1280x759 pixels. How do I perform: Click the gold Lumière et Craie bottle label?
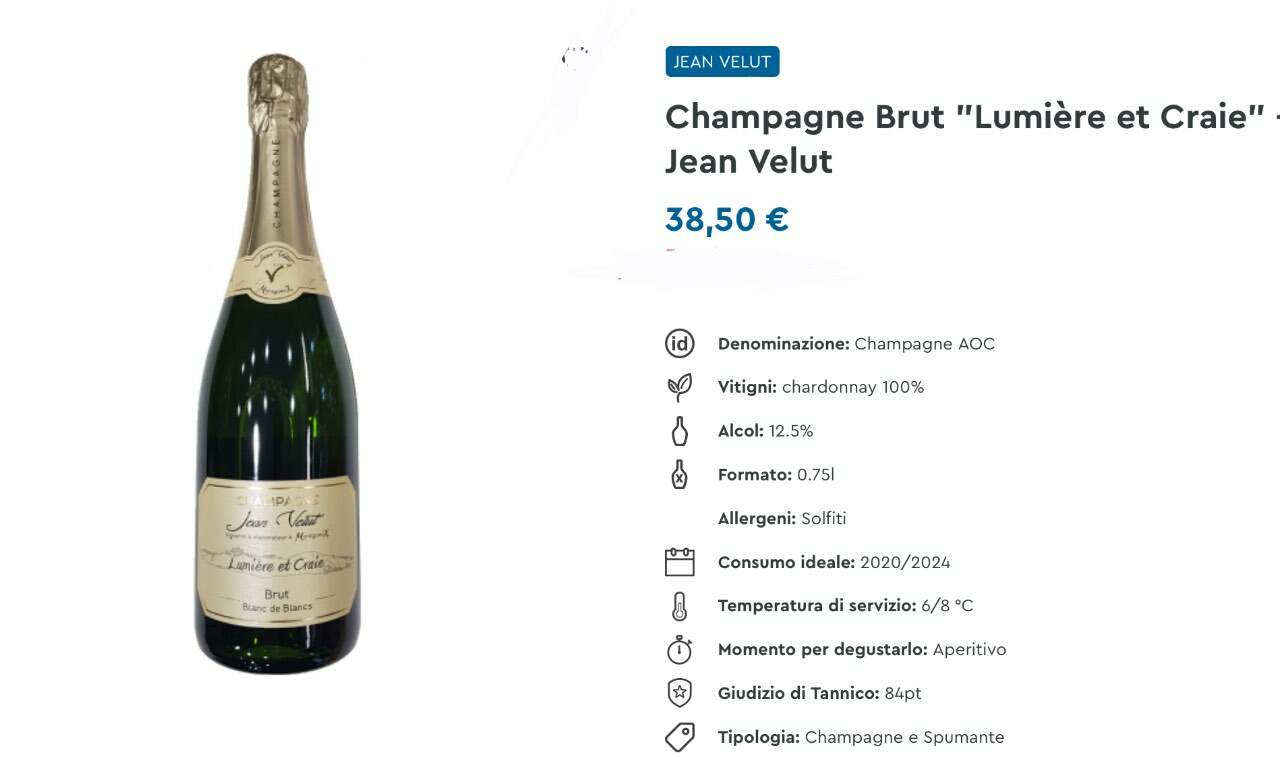coord(277,551)
